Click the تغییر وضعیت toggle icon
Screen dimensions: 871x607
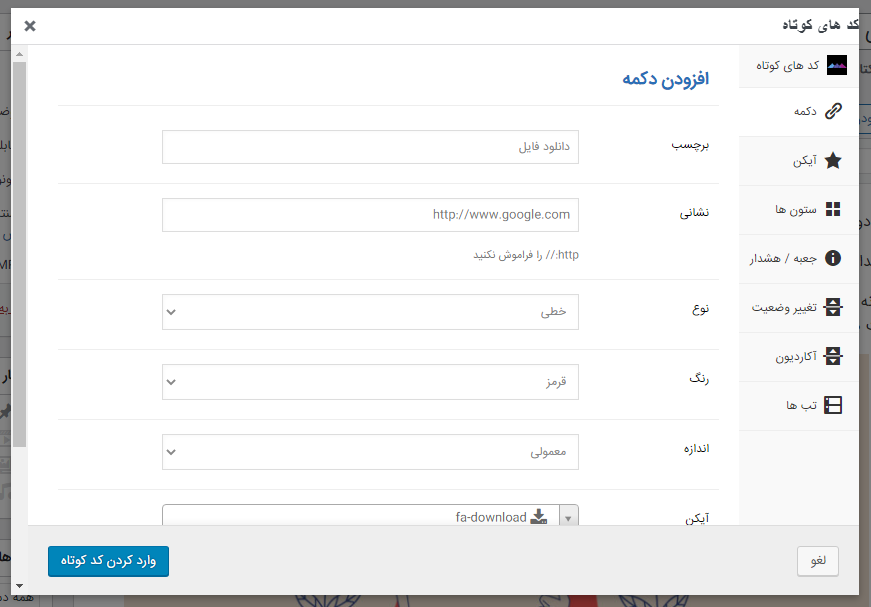click(832, 307)
